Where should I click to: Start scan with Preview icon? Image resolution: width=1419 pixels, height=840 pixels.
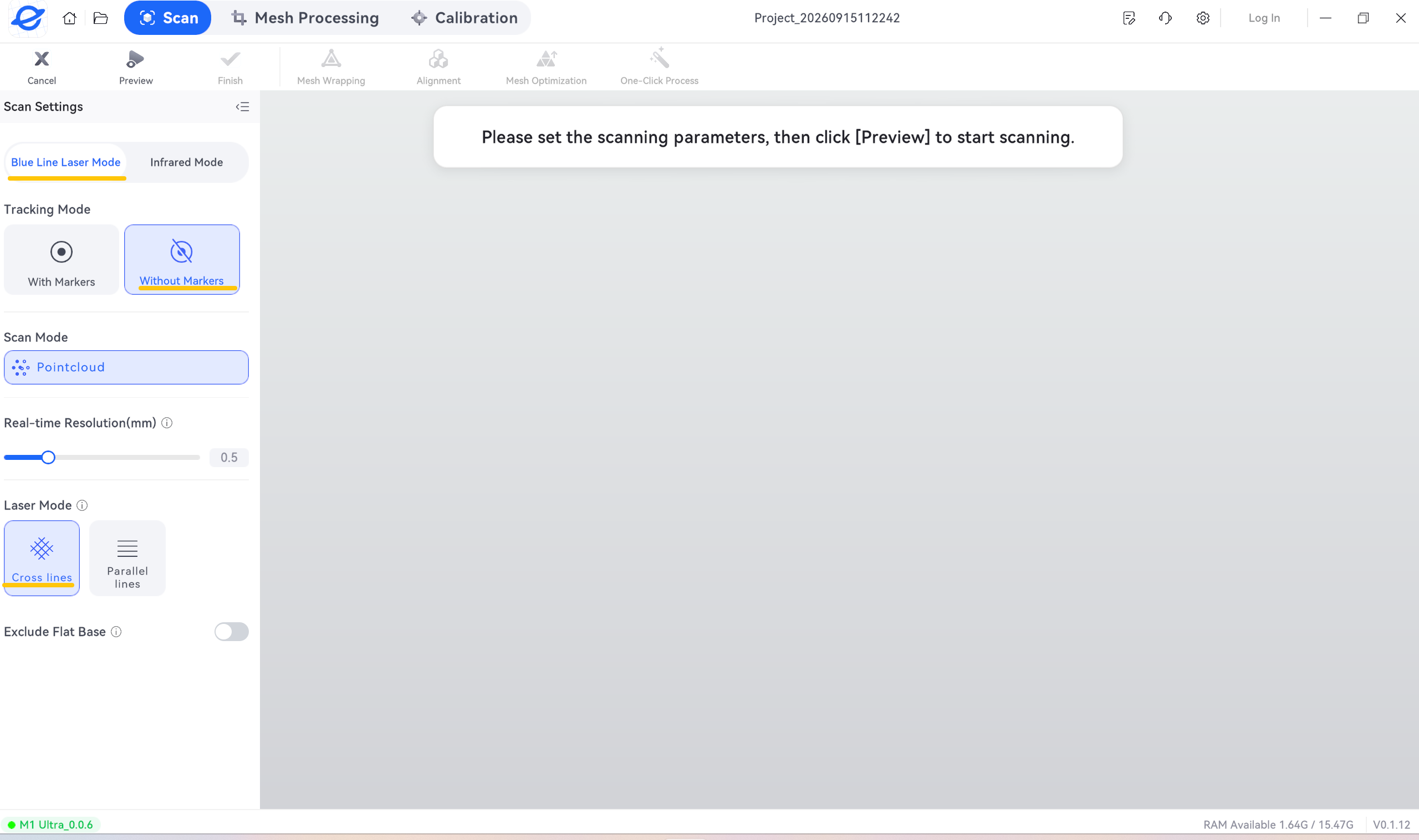click(x=135, y=59)
